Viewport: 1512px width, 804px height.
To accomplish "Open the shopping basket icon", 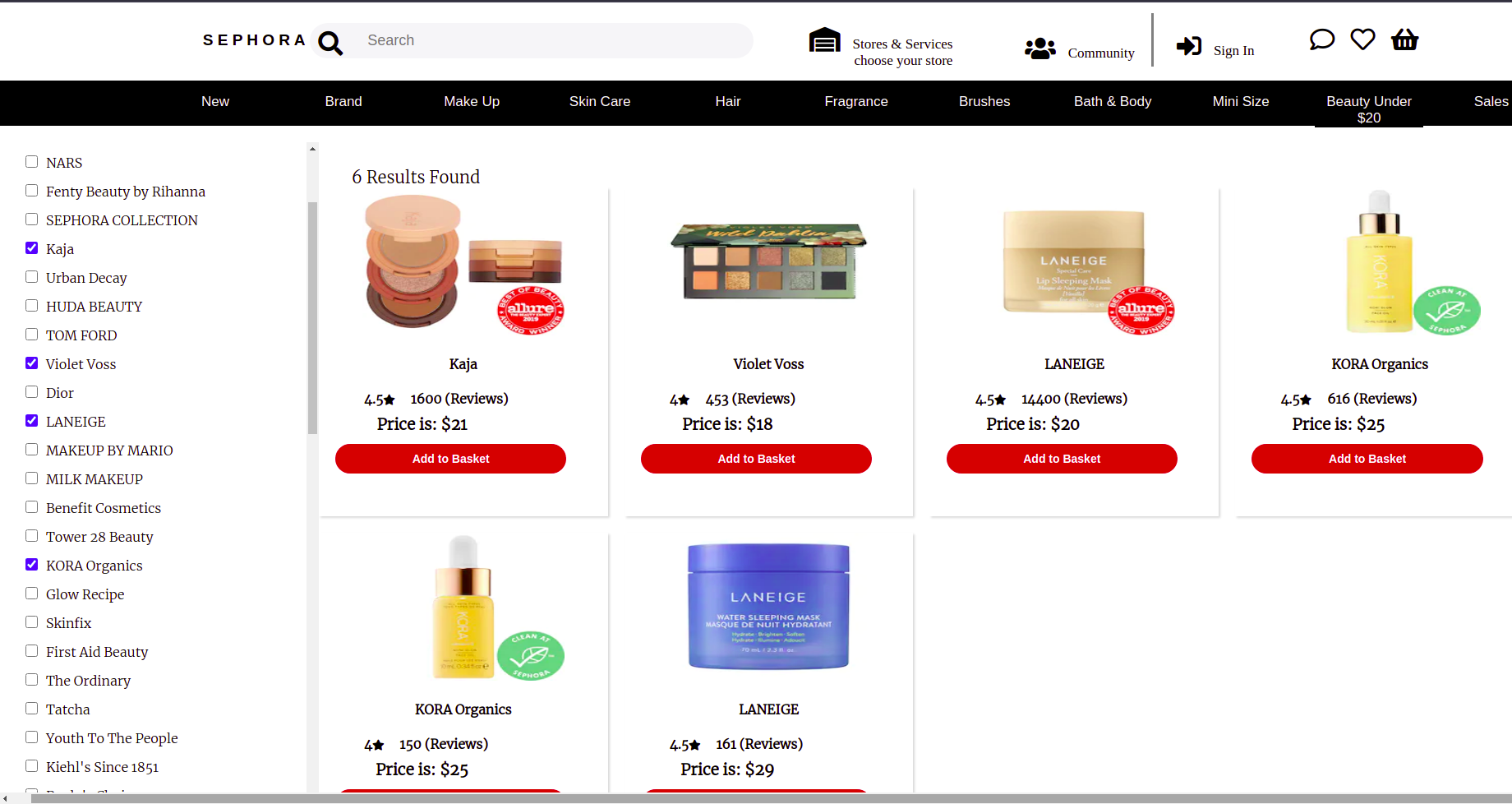I will [1404, 39].
